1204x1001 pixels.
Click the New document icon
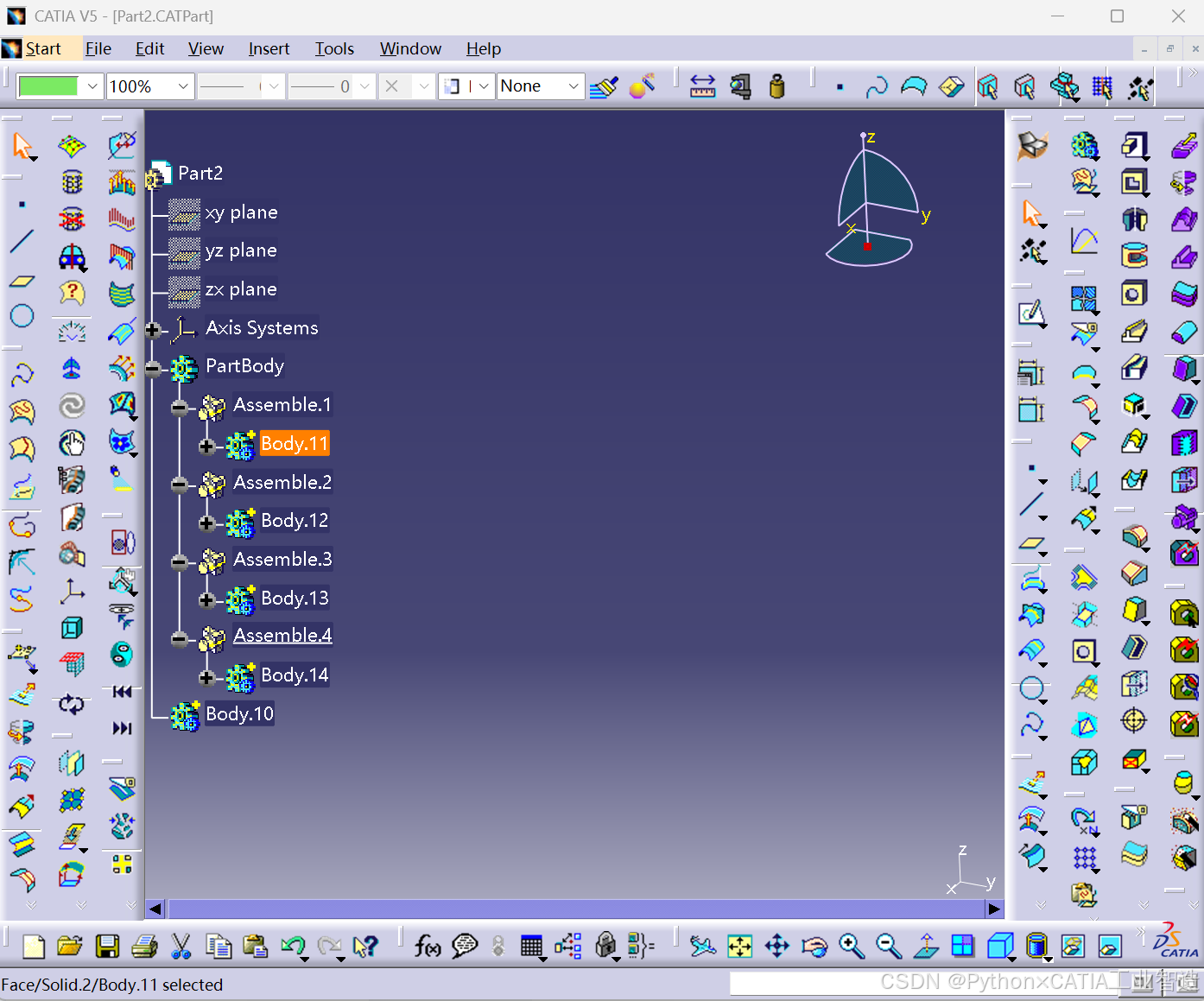pyautogui.click(x=33, y=947)
